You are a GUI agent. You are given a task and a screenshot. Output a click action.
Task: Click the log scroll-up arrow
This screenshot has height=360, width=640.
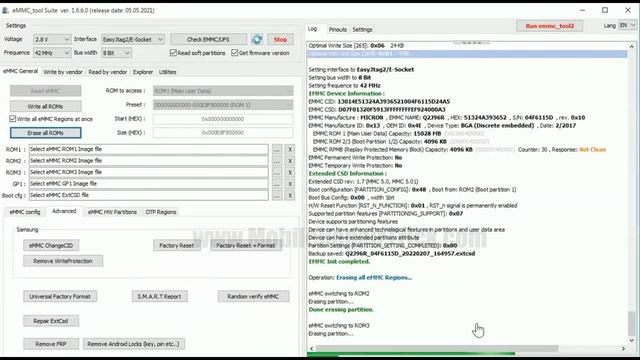point(631,47)
